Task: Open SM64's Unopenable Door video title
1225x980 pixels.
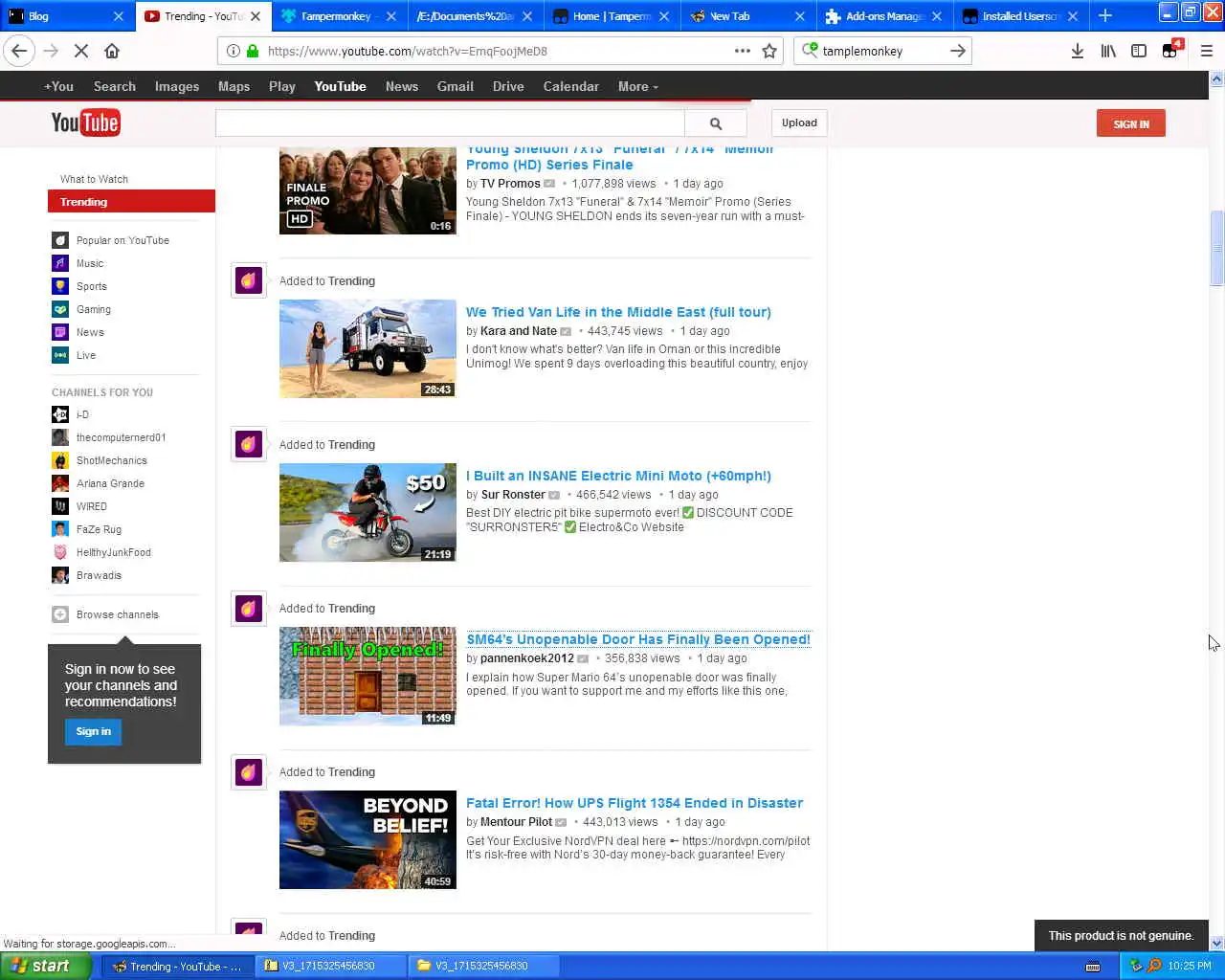Action: (x=638, y=639)
